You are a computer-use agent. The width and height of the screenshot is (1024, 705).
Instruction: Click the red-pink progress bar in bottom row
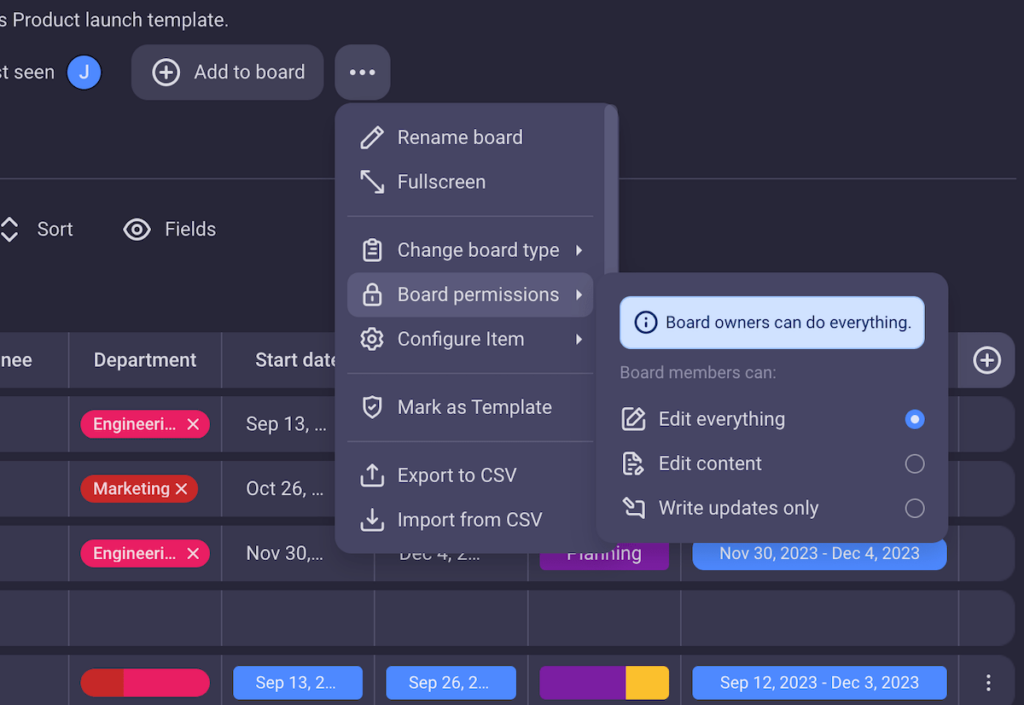(x=144, y=683)
